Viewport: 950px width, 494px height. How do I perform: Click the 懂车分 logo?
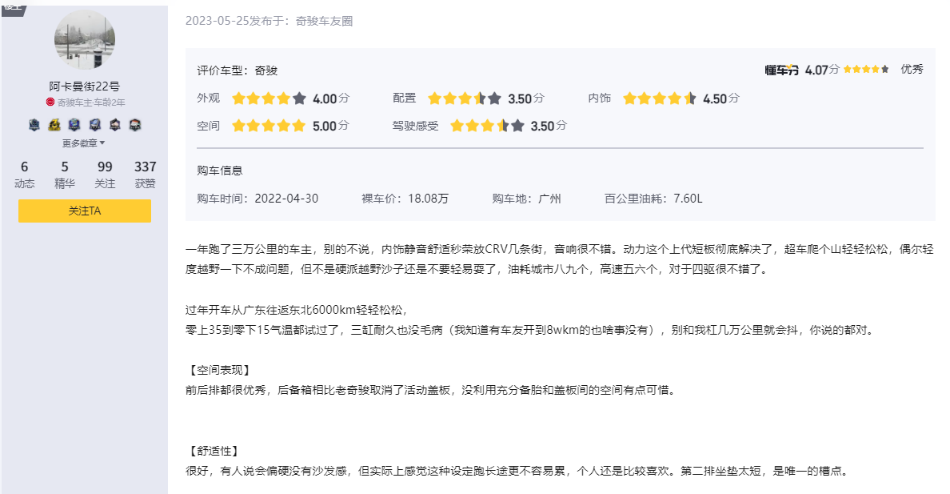(x=782, y=70)
